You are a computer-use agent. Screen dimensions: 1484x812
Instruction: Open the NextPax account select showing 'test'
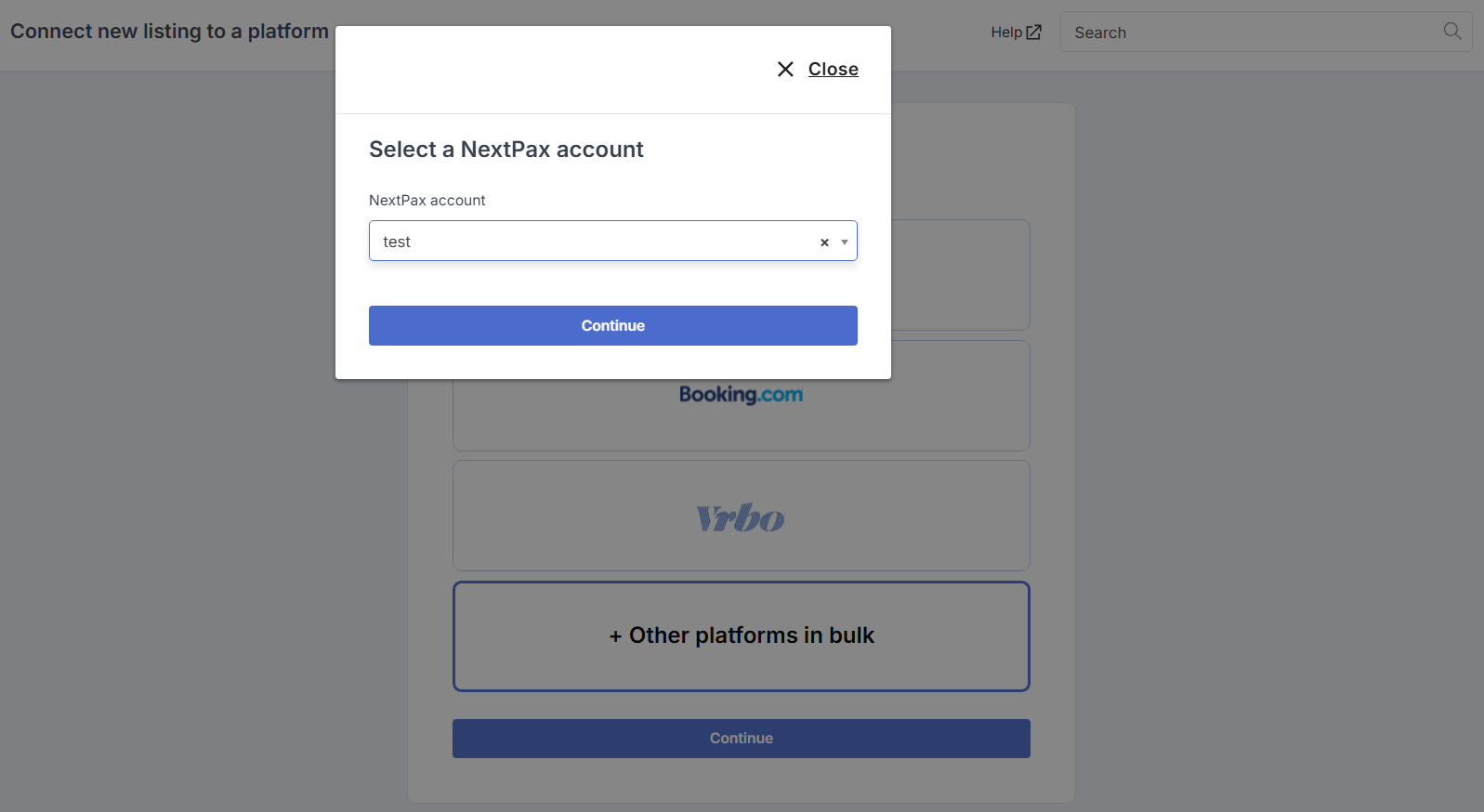click(613, 241)
